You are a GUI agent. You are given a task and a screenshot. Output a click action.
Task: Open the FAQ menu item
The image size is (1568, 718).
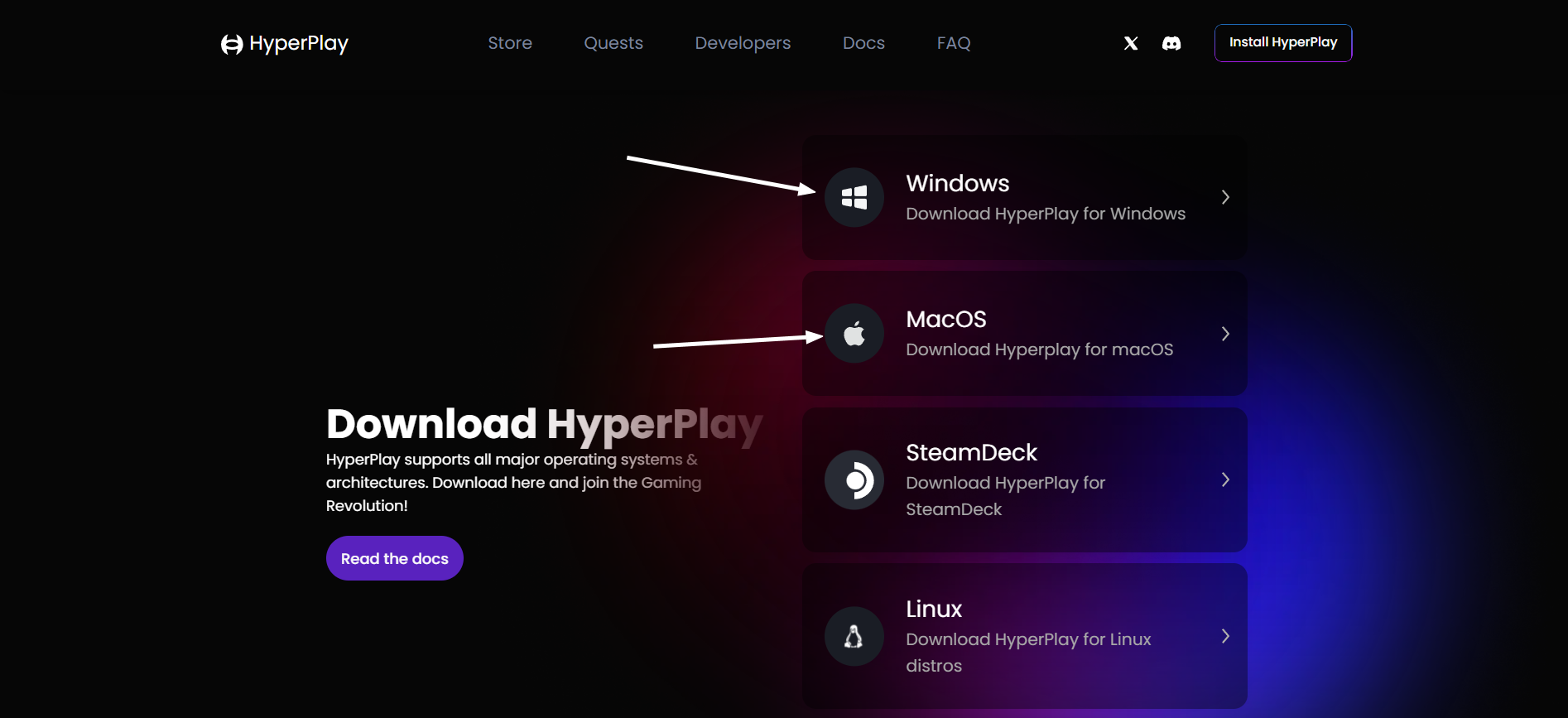click(x=954, y=43)
